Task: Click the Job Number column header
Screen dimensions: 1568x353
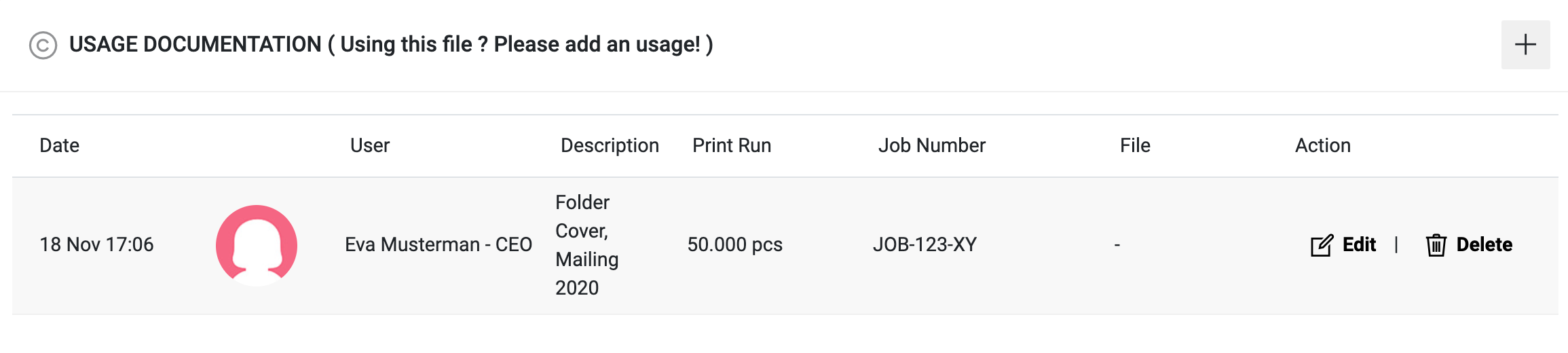Action: coord(931,145)
